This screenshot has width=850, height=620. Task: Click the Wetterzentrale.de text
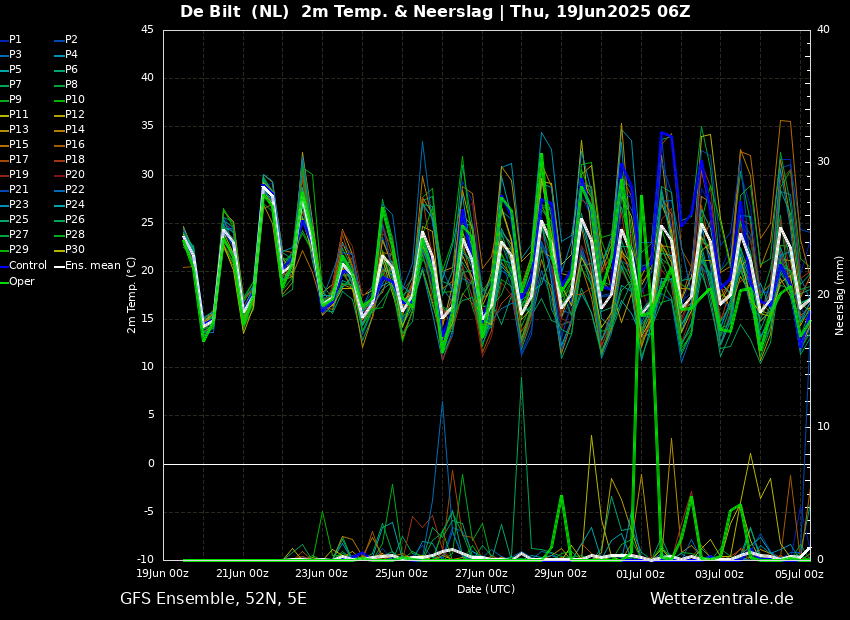coord(721,599)
